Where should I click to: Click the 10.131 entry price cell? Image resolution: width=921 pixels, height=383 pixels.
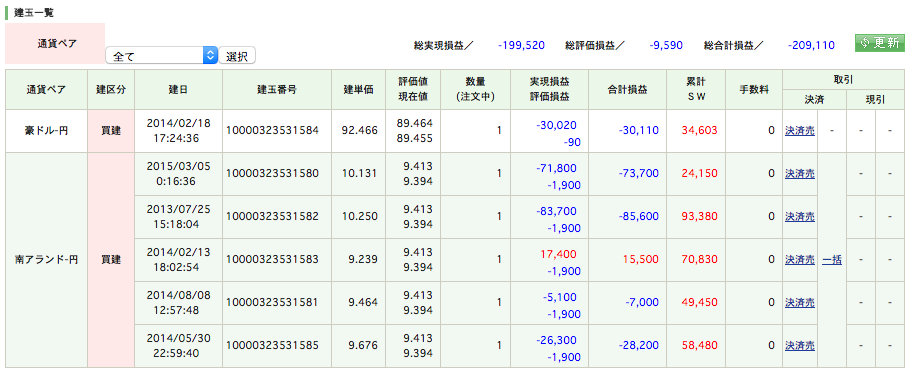(359, 174)
